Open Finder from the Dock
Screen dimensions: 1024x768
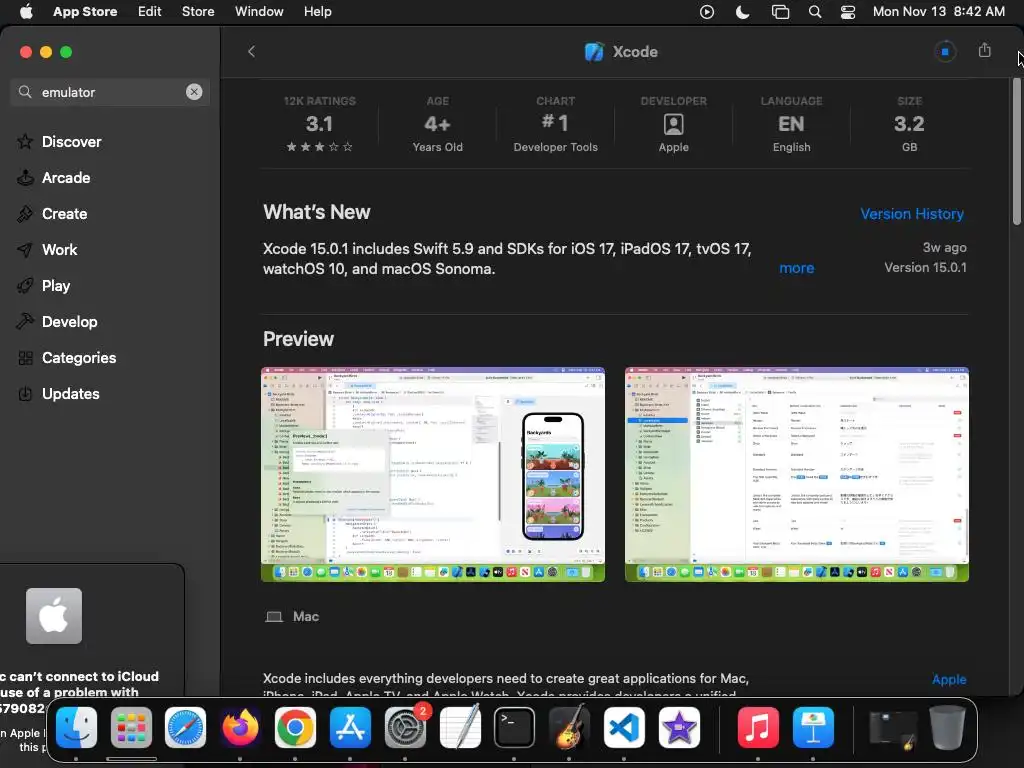[76, 727]
